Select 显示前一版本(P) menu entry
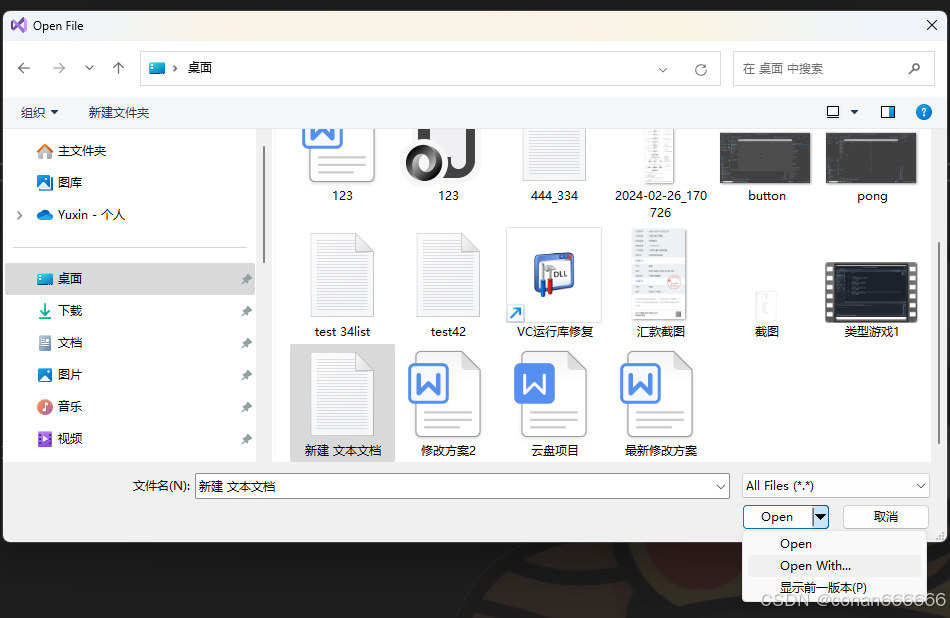Screen dimensions: 950x618 point(822,587)
